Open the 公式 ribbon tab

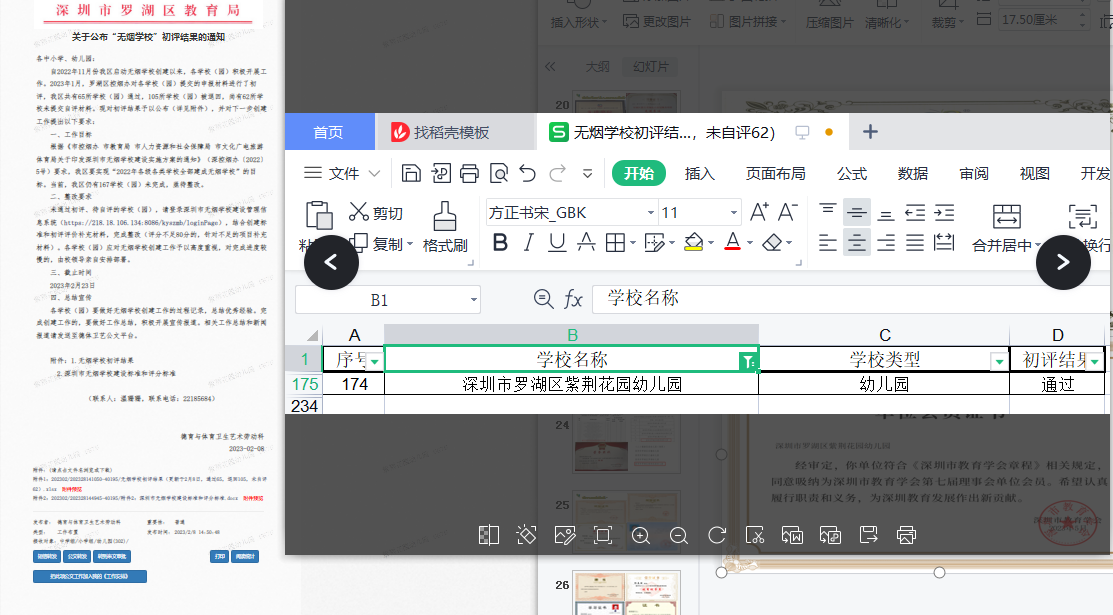pyautogui.click(x=852, y=173)
